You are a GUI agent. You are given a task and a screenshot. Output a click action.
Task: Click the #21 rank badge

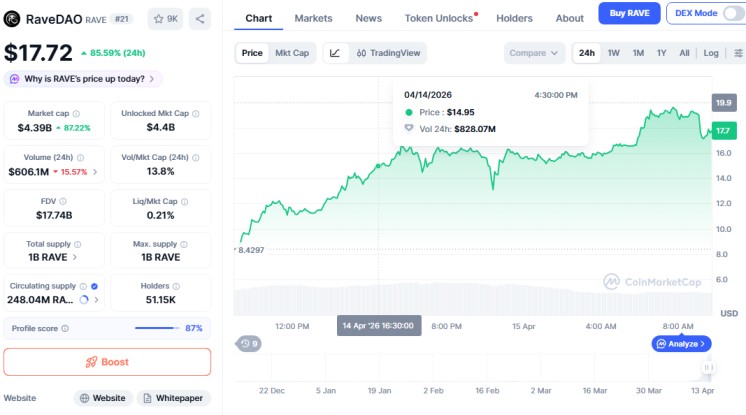pyautogui.click(x=122, y=19)
